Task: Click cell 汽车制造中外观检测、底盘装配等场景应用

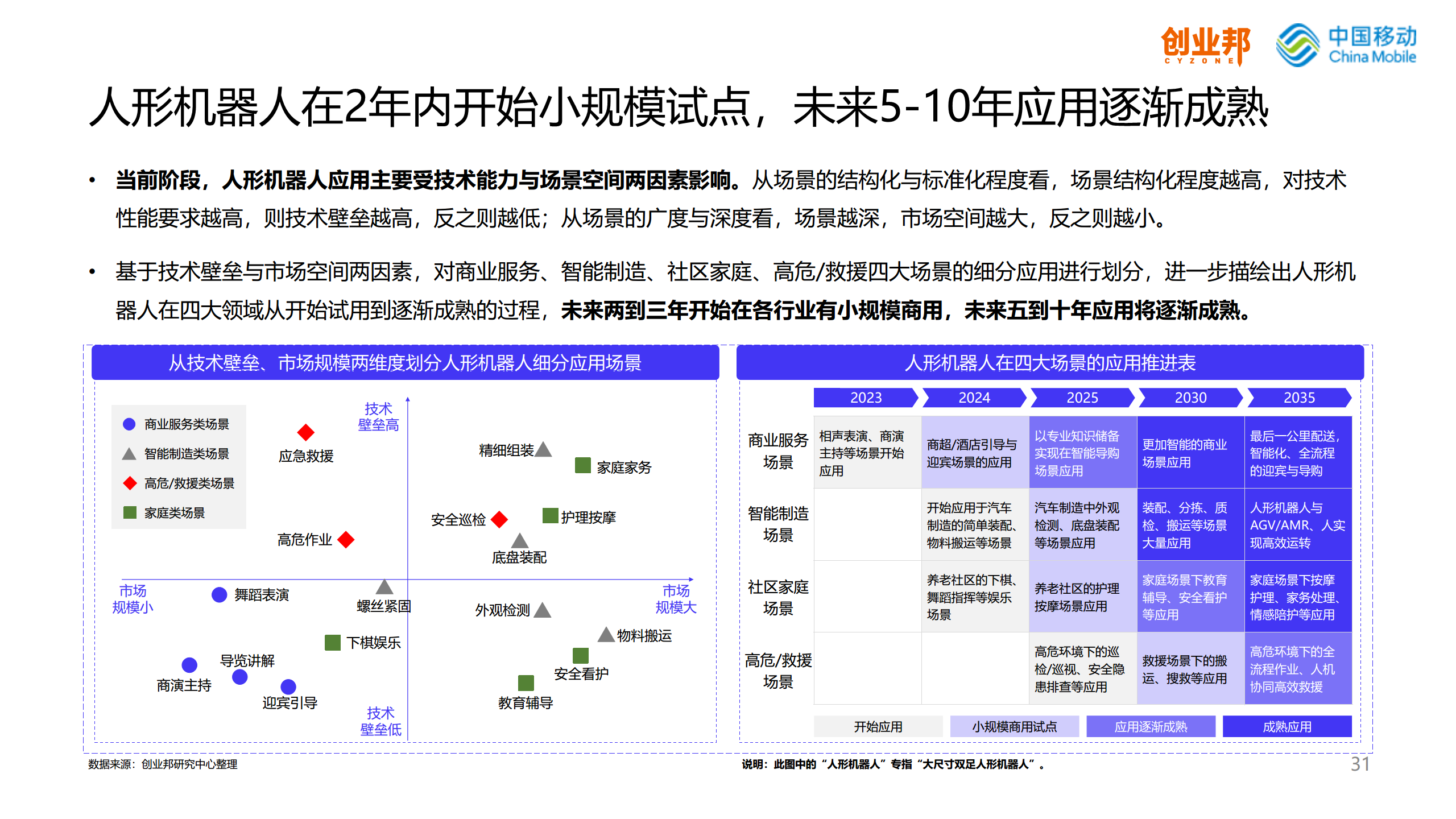Action: pos(1083,525)
